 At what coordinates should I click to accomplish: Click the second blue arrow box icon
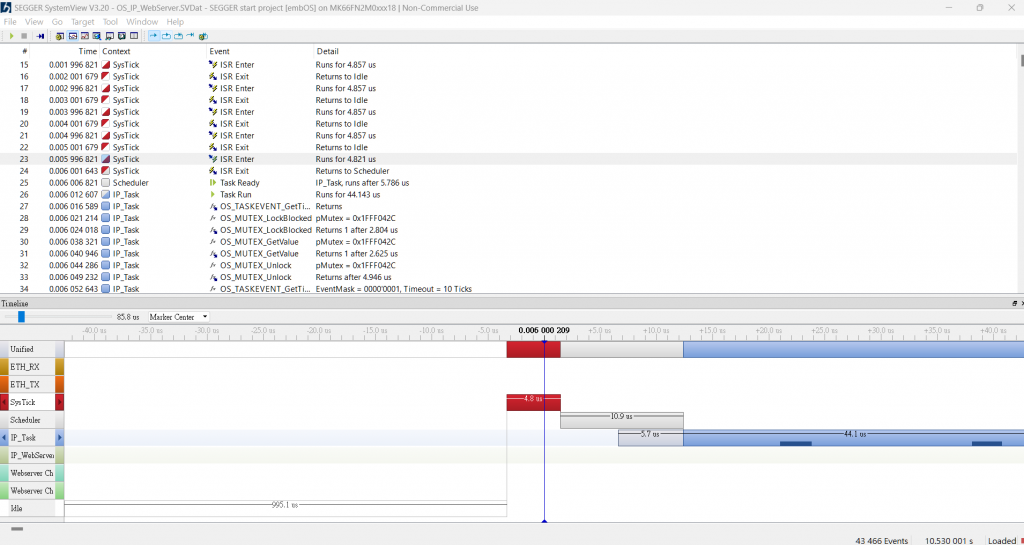tap(166, 36)
